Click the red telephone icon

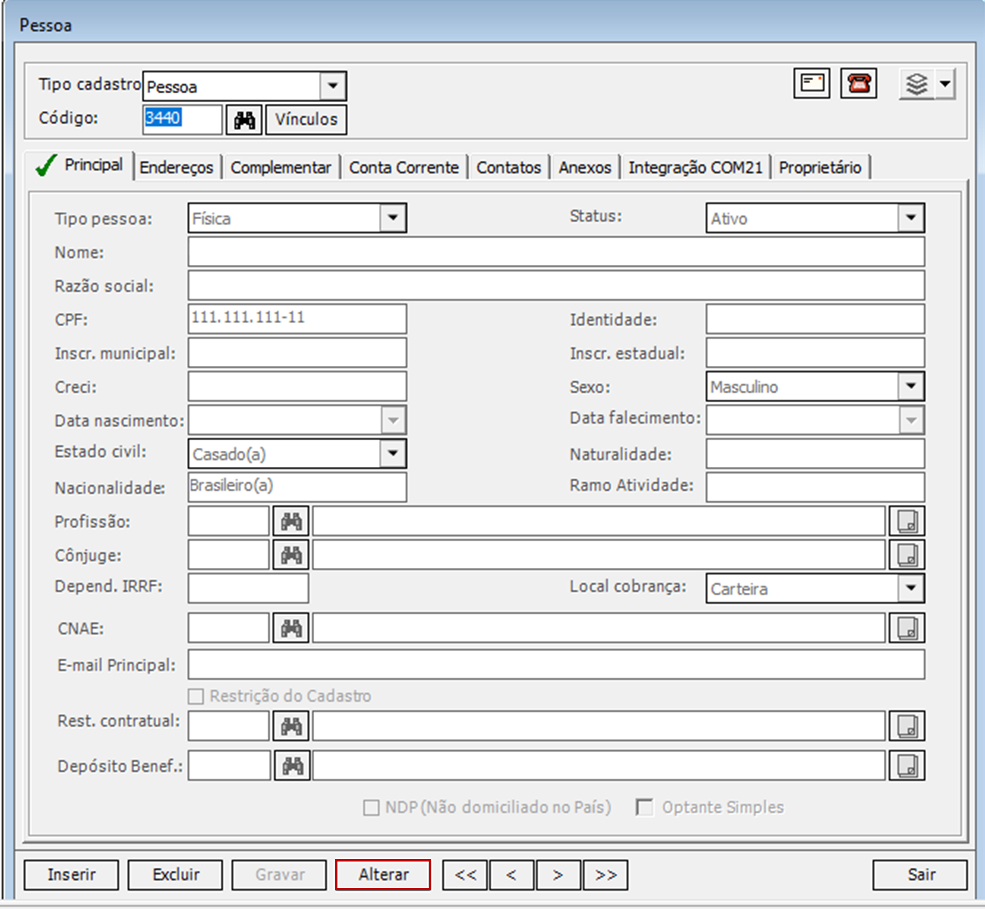coord(859,84)
